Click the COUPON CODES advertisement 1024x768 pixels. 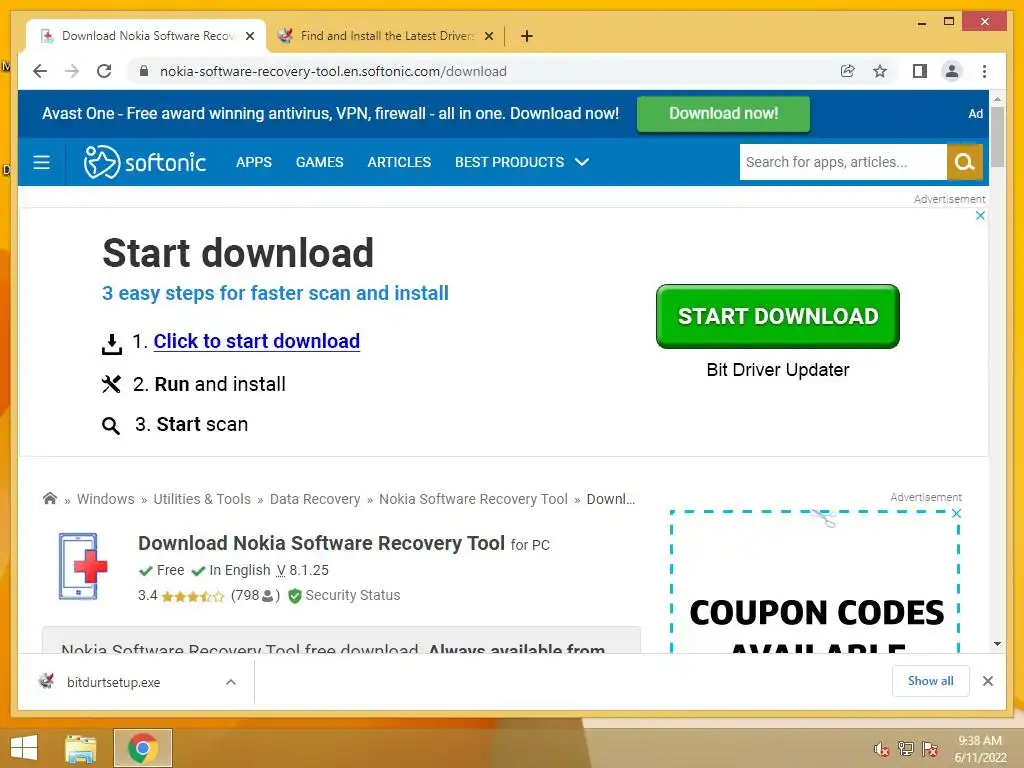tap(815, 583)
